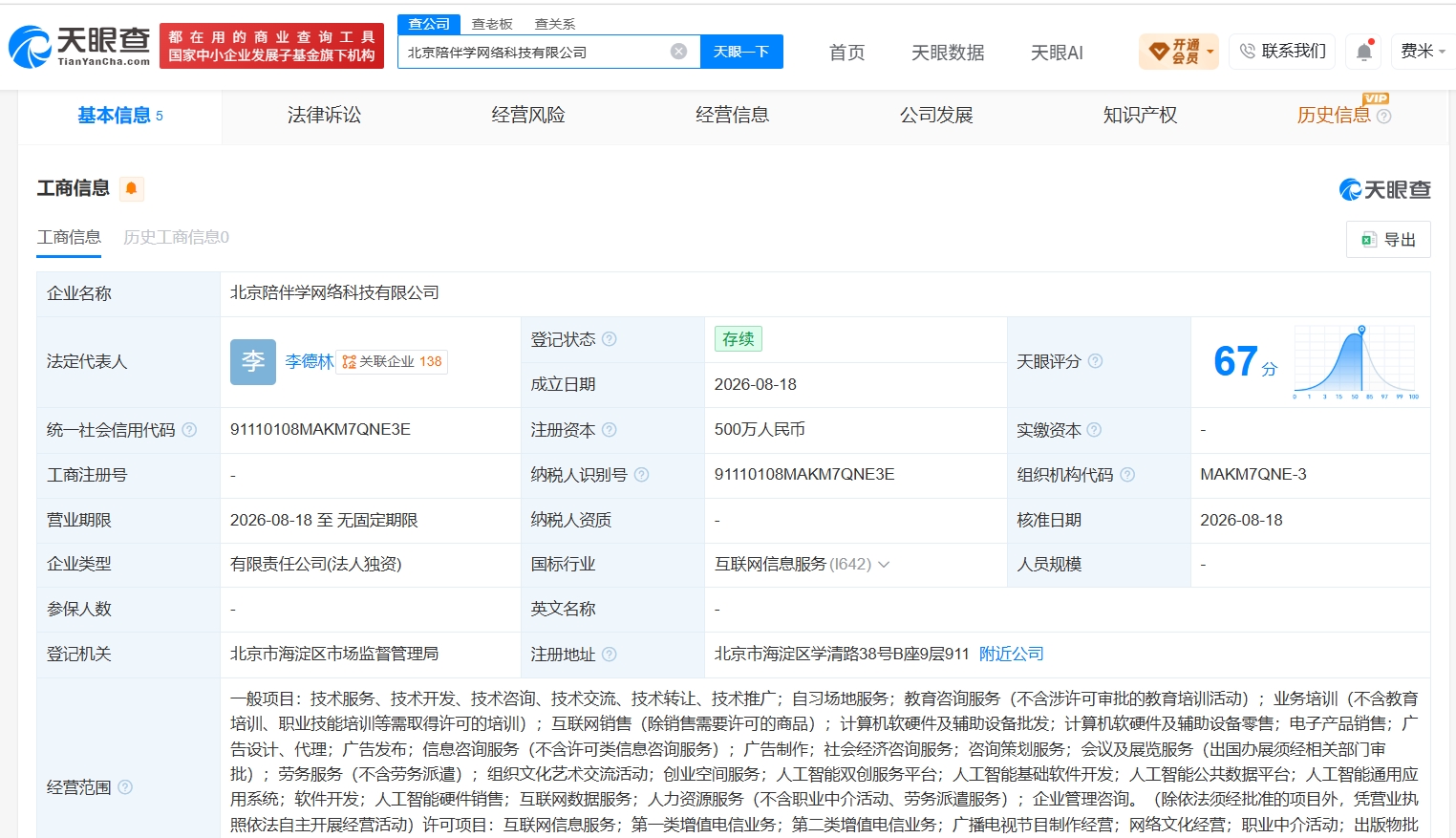The image size is (1456, 838).
Task: Go to 天眼数据 in top navigation
Action: [948, 53]
